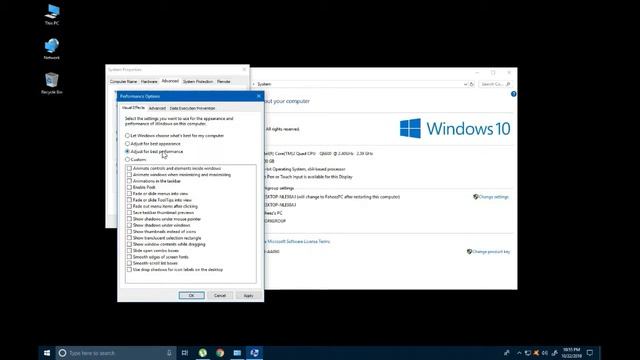Focus the Search Control Panel field
Image resolution: width=640 pixels, height=360 pixels.
[x=494, y=84]
